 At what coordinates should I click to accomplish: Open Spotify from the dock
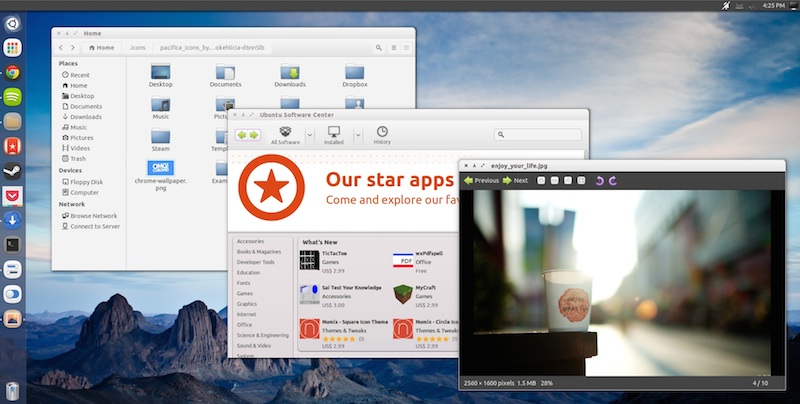(12, 97)
